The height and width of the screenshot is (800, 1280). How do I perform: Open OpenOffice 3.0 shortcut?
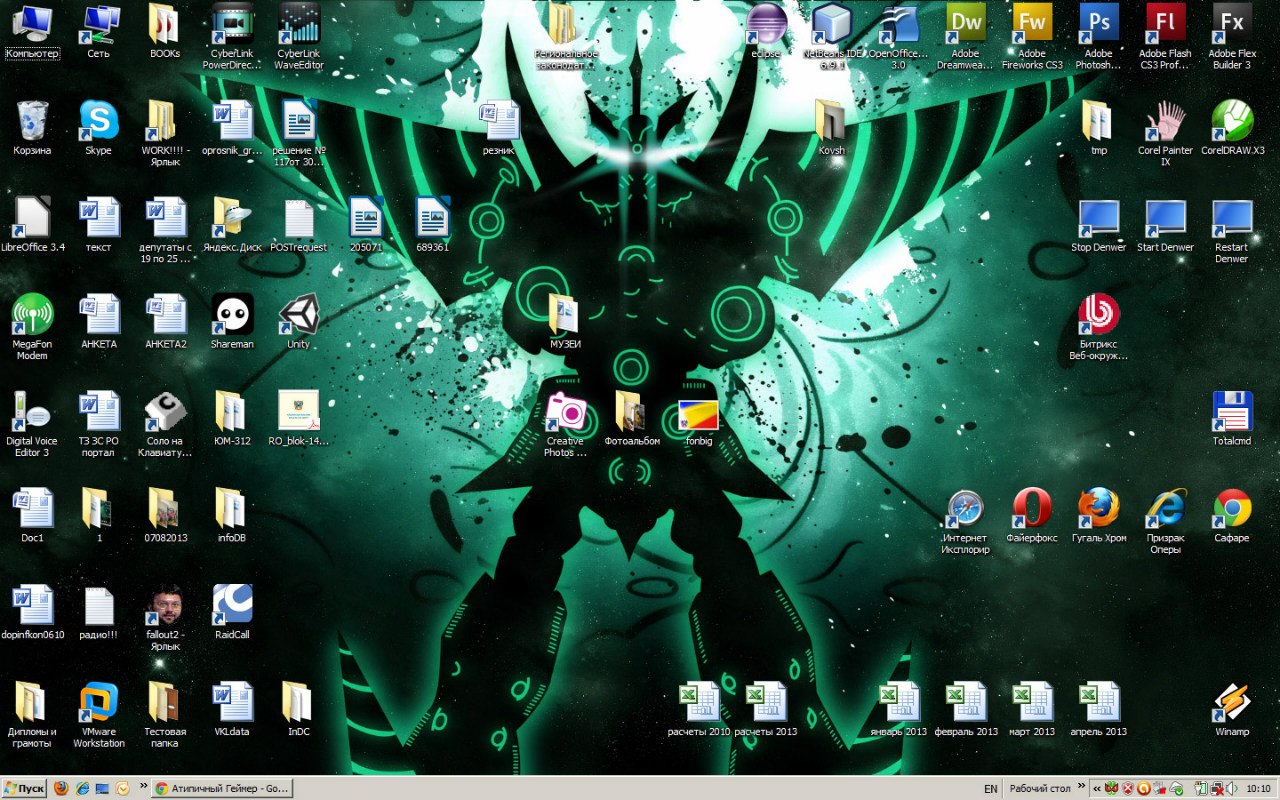pyautogui.click(x=899, y=37)
